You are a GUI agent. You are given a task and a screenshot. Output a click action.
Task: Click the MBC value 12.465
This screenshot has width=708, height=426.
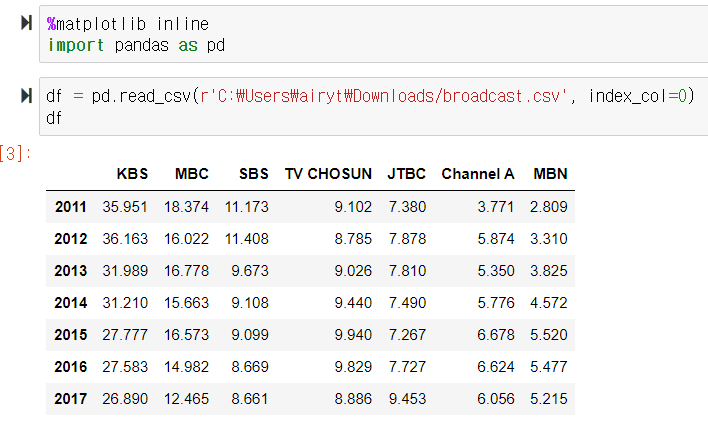[186, 399]
